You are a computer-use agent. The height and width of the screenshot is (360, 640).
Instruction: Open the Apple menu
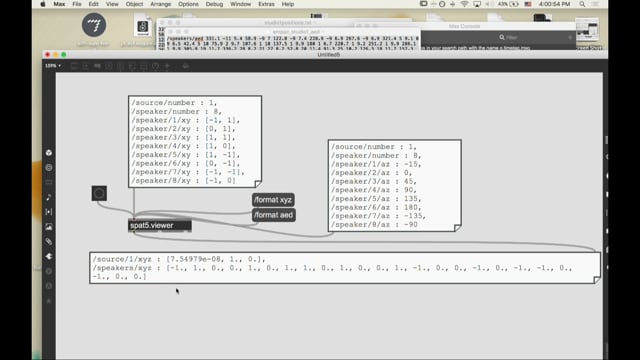coord(43,4)
